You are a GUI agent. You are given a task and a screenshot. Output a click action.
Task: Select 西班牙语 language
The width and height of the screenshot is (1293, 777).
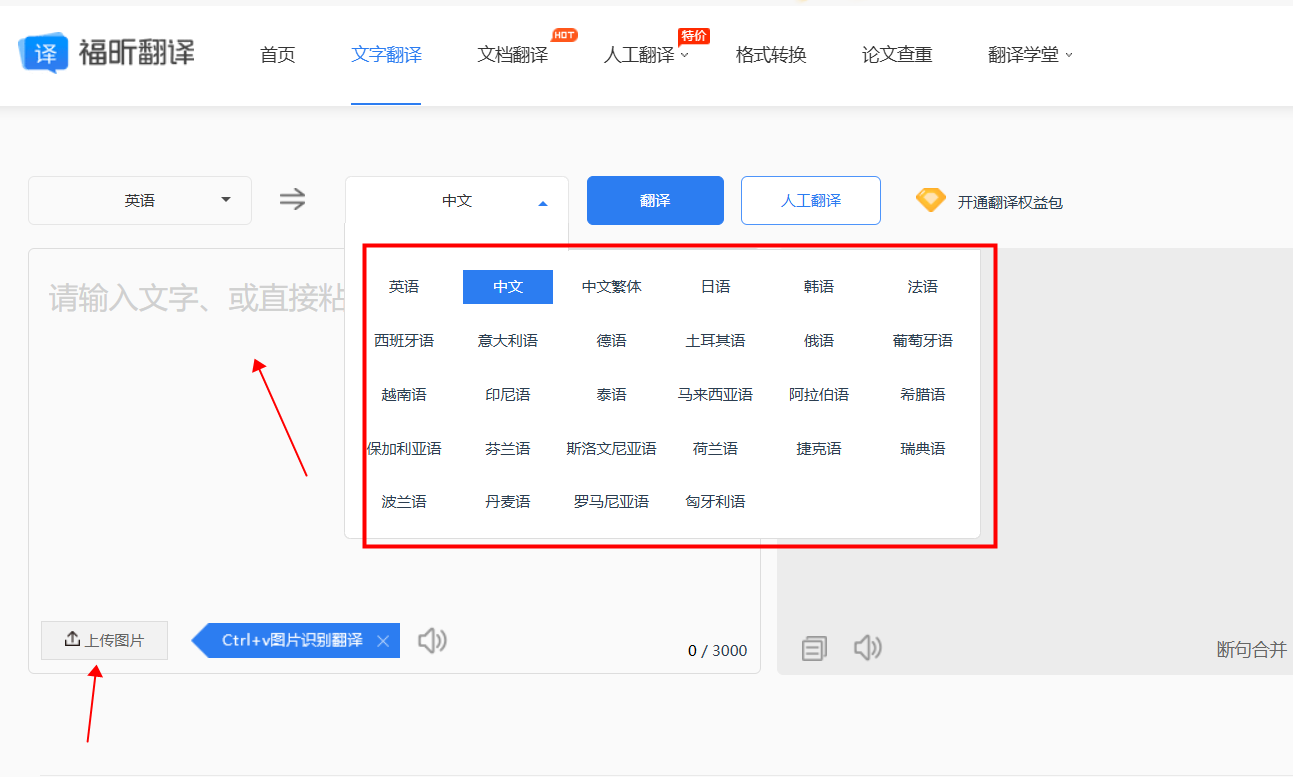pyautogui.click(x=404, y=341)
